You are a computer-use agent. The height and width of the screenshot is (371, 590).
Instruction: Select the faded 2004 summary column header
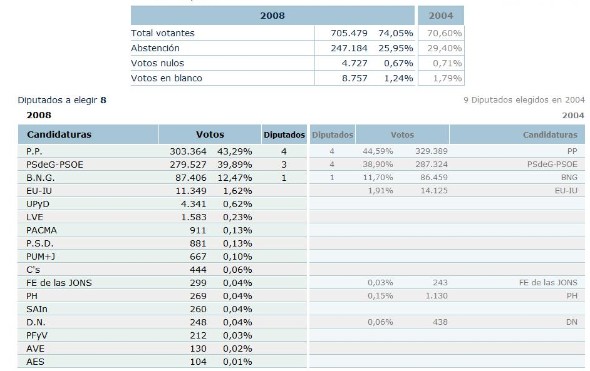click(441, 15)
